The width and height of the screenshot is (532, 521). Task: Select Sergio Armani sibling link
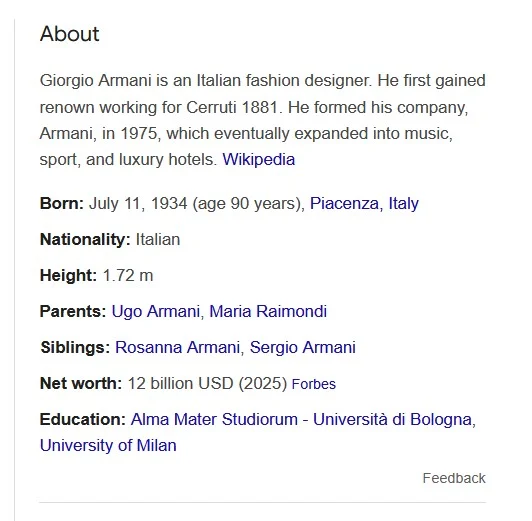[303, 347]
